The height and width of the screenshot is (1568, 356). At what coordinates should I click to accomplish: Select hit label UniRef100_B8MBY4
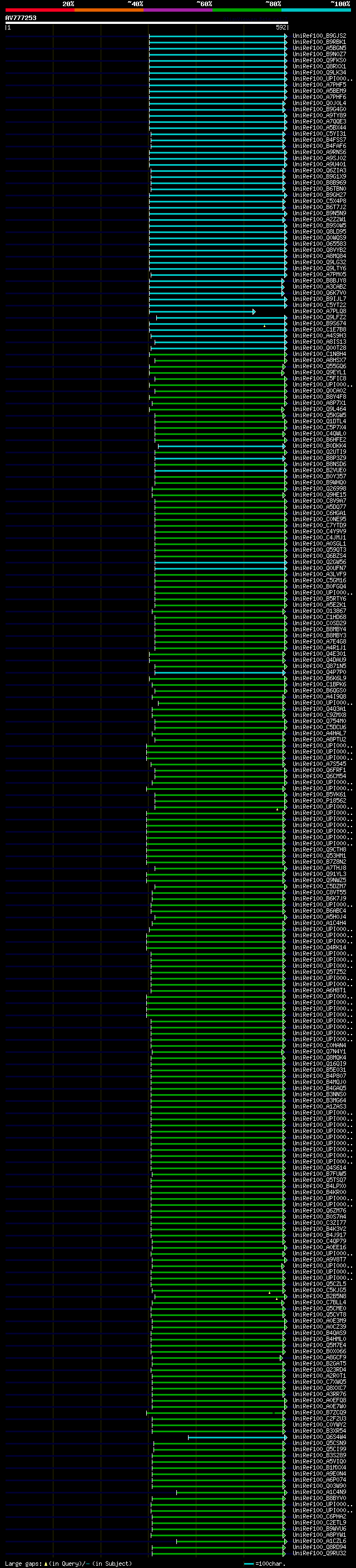point(319,630)
